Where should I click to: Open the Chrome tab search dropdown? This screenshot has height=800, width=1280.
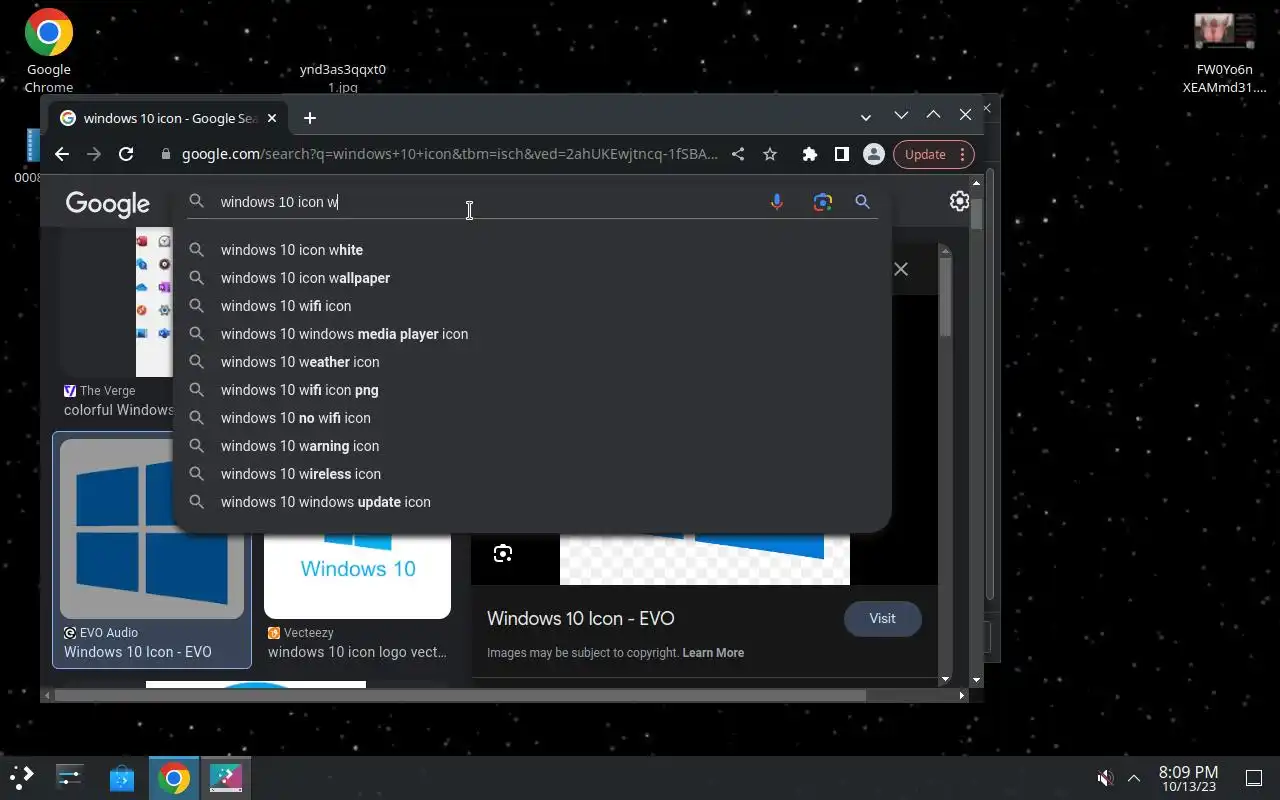(866, 117)
